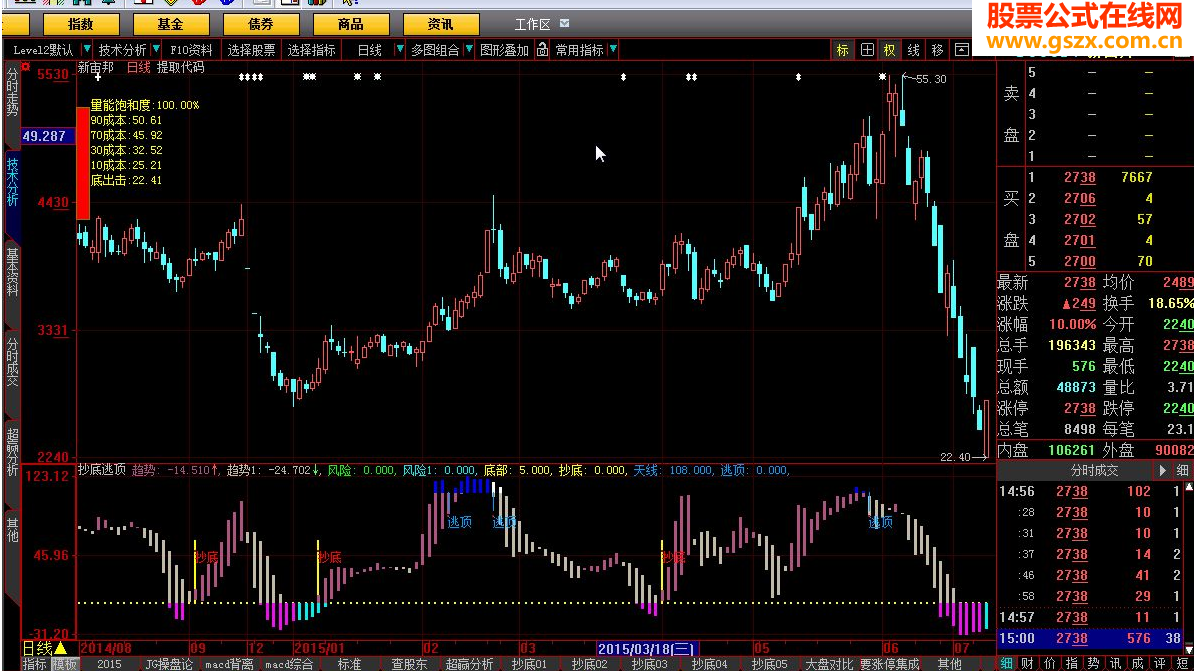Image resolution: width=1194 pixels, height=671 pixels.
Task: Select the 超赢分析 indicator tab at bottom
Action: click(x=469, y=663)
